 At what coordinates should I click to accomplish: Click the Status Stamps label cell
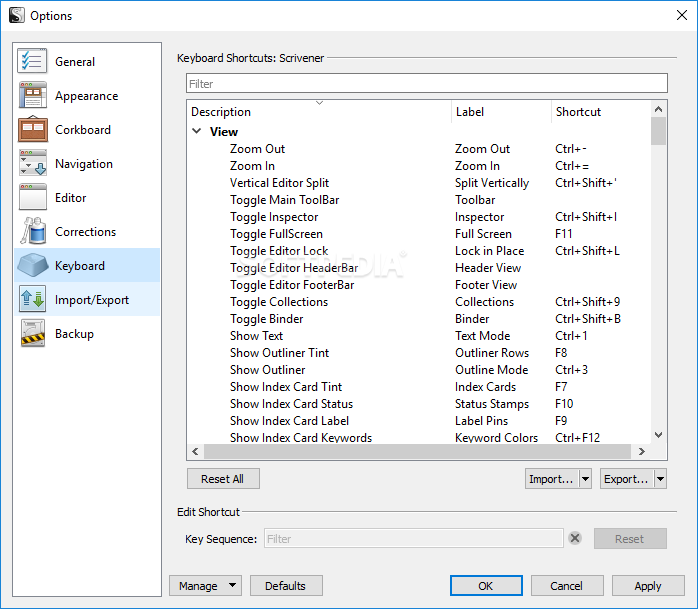[492, 404]
